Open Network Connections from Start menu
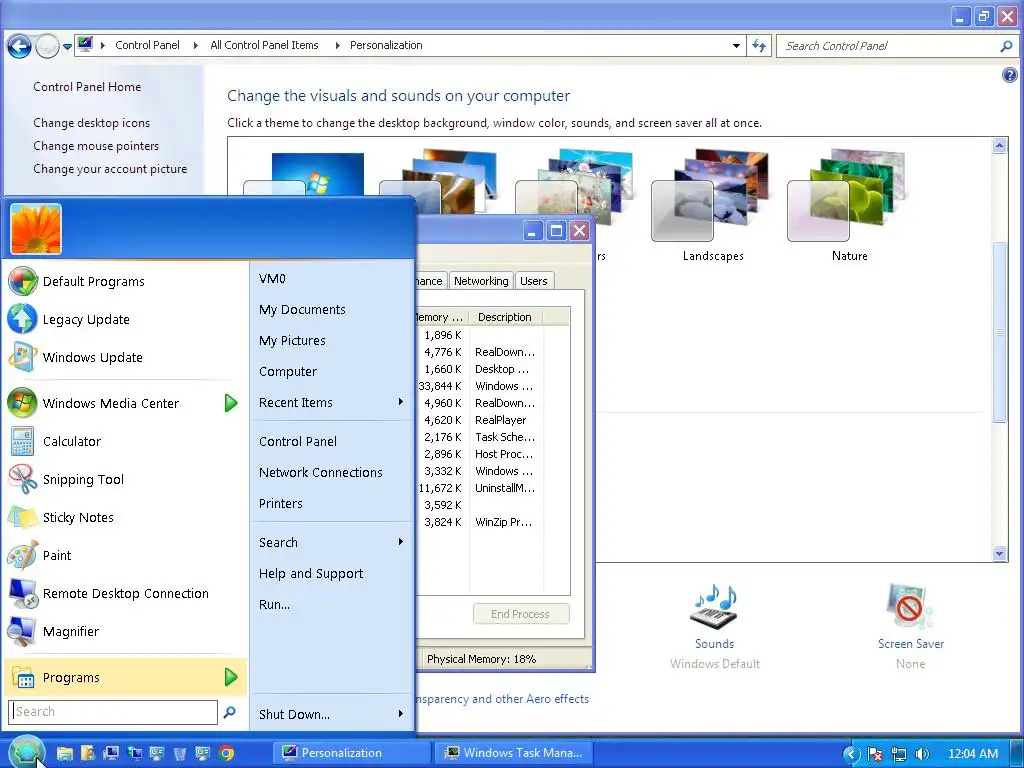1024x768 pixels. [332, 472]
